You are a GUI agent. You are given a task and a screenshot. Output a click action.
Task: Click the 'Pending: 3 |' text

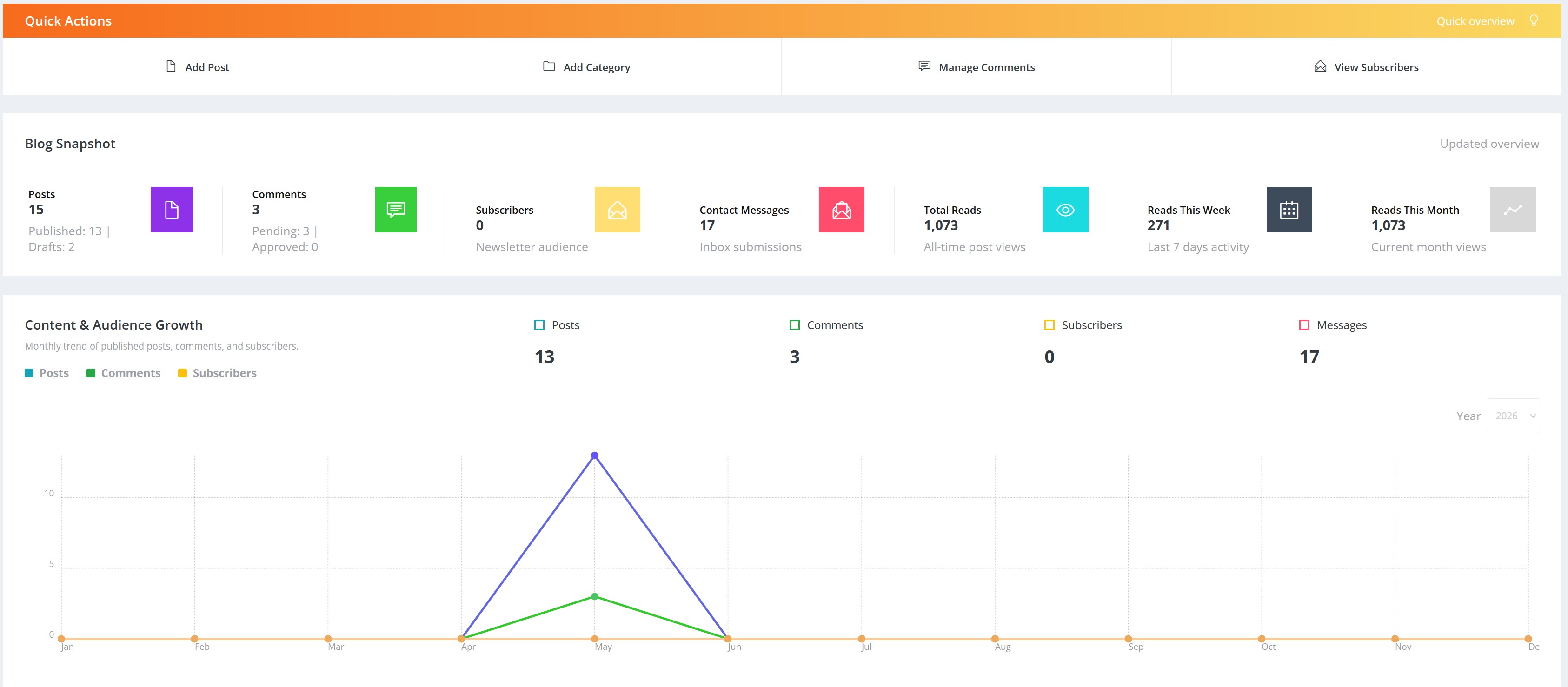(x=285, y=231)
